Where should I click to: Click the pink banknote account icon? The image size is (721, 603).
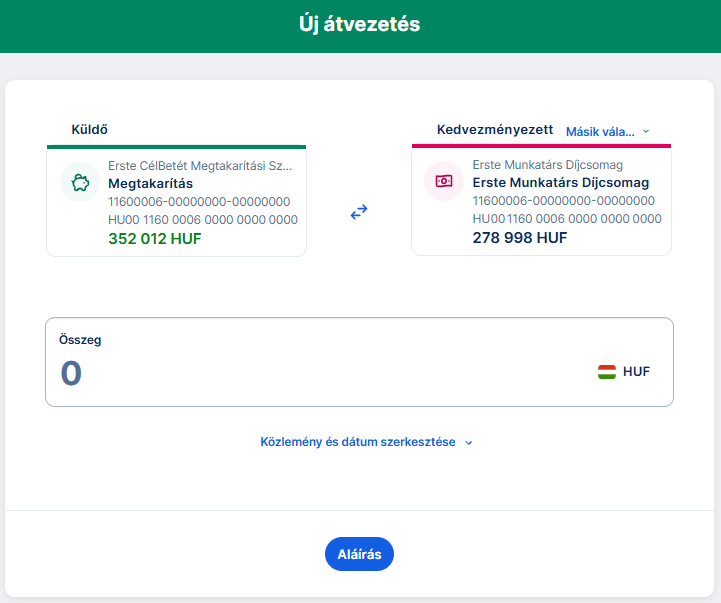[x=444, y=181]
